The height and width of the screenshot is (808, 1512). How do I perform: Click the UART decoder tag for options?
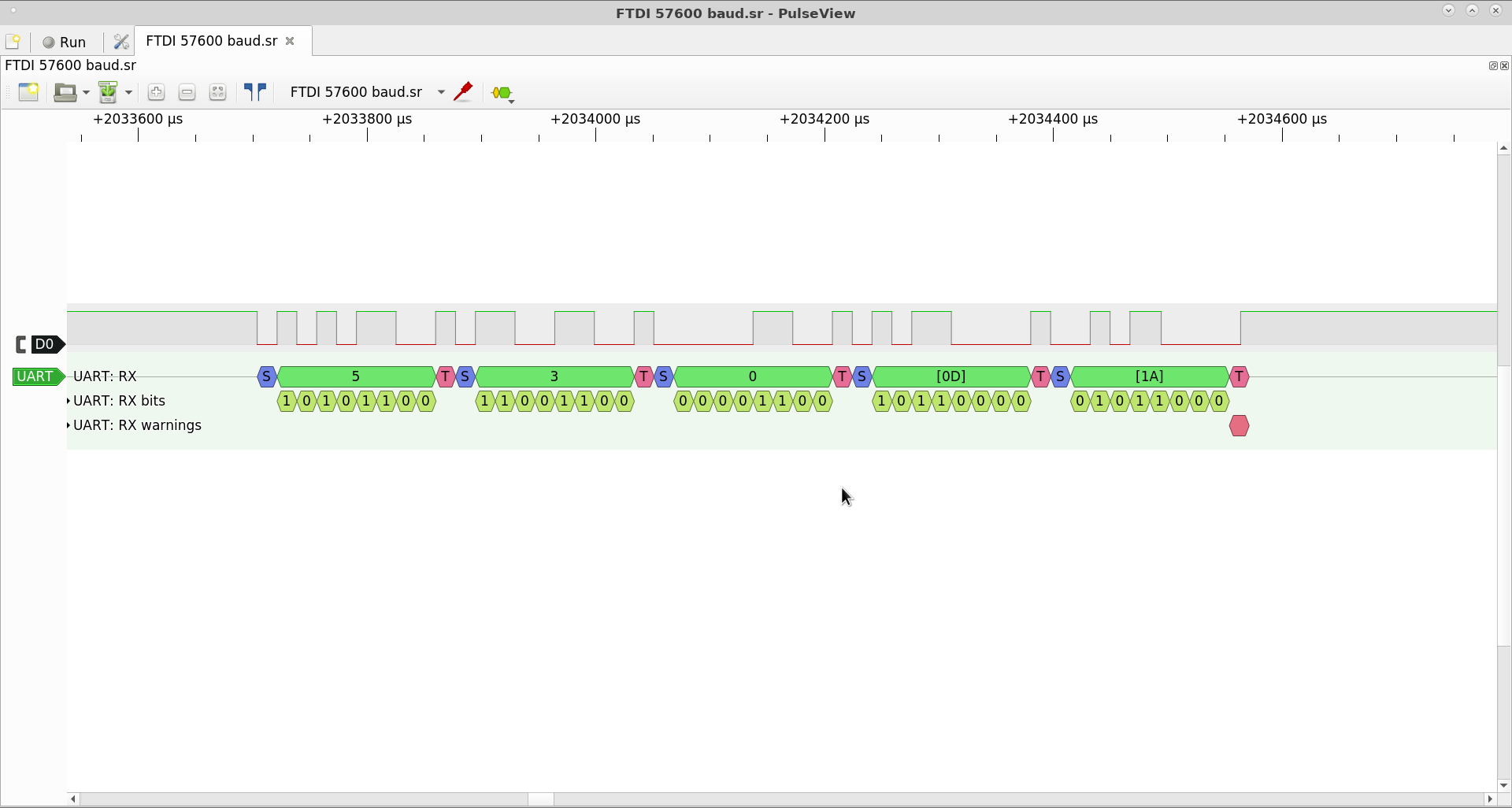(x=35, y=376)
